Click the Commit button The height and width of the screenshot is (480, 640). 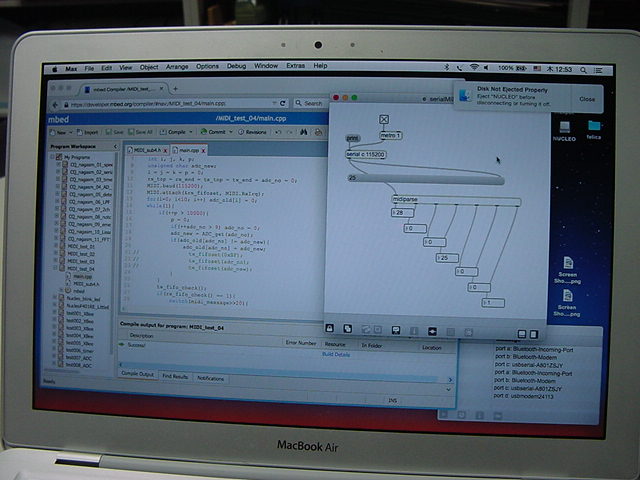pyautogui.click(x=213, y=132)
